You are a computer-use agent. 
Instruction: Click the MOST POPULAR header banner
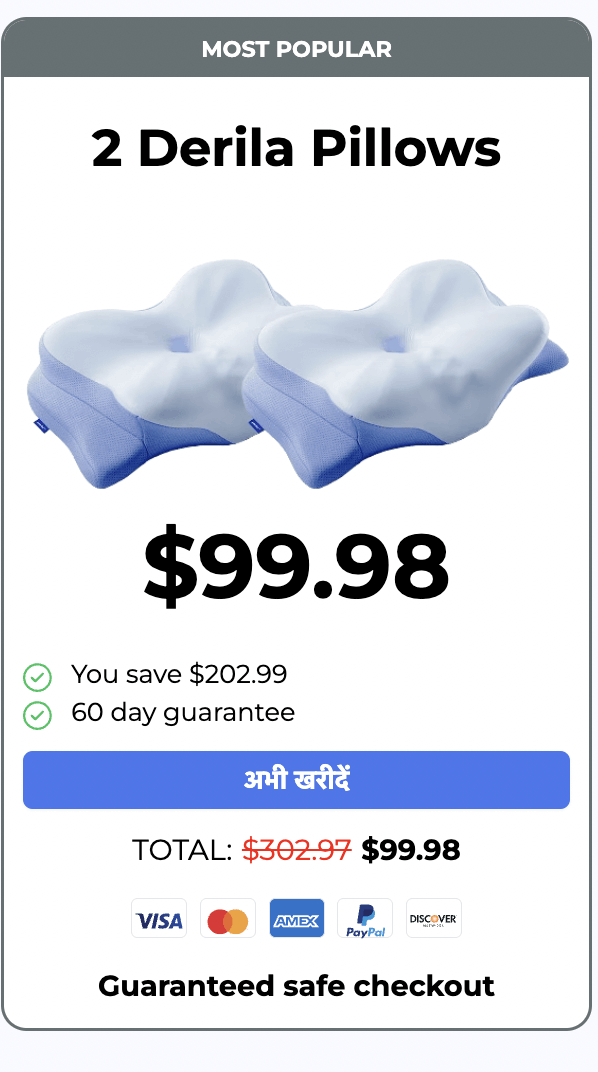297,49
